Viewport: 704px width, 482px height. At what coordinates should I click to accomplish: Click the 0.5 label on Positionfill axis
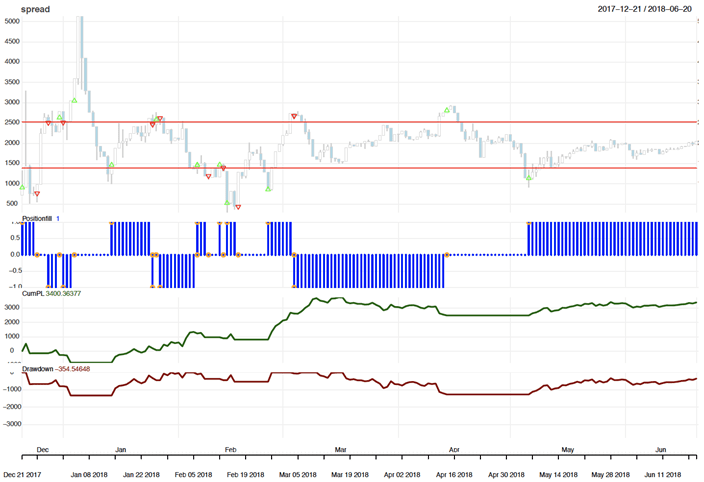(x=15, y=238)
